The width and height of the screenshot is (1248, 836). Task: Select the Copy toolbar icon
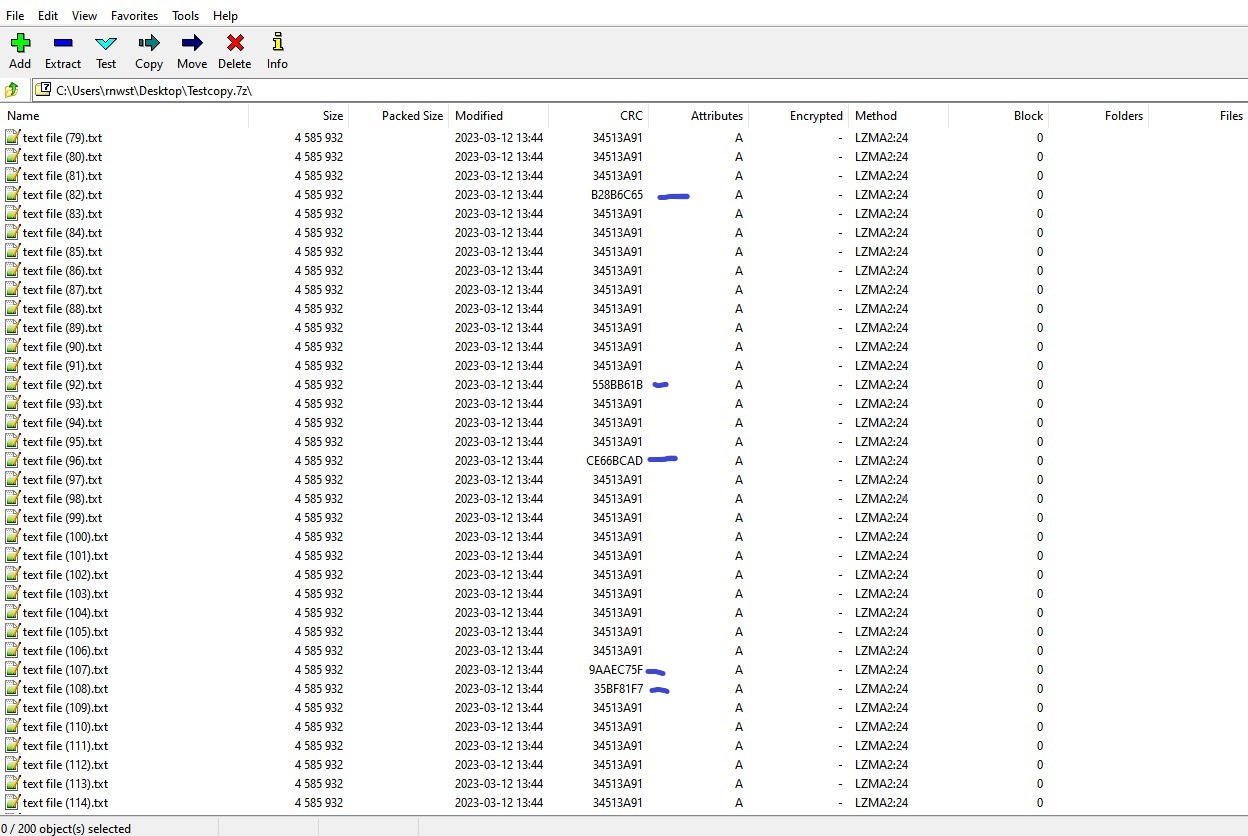(x=149, y=43)
